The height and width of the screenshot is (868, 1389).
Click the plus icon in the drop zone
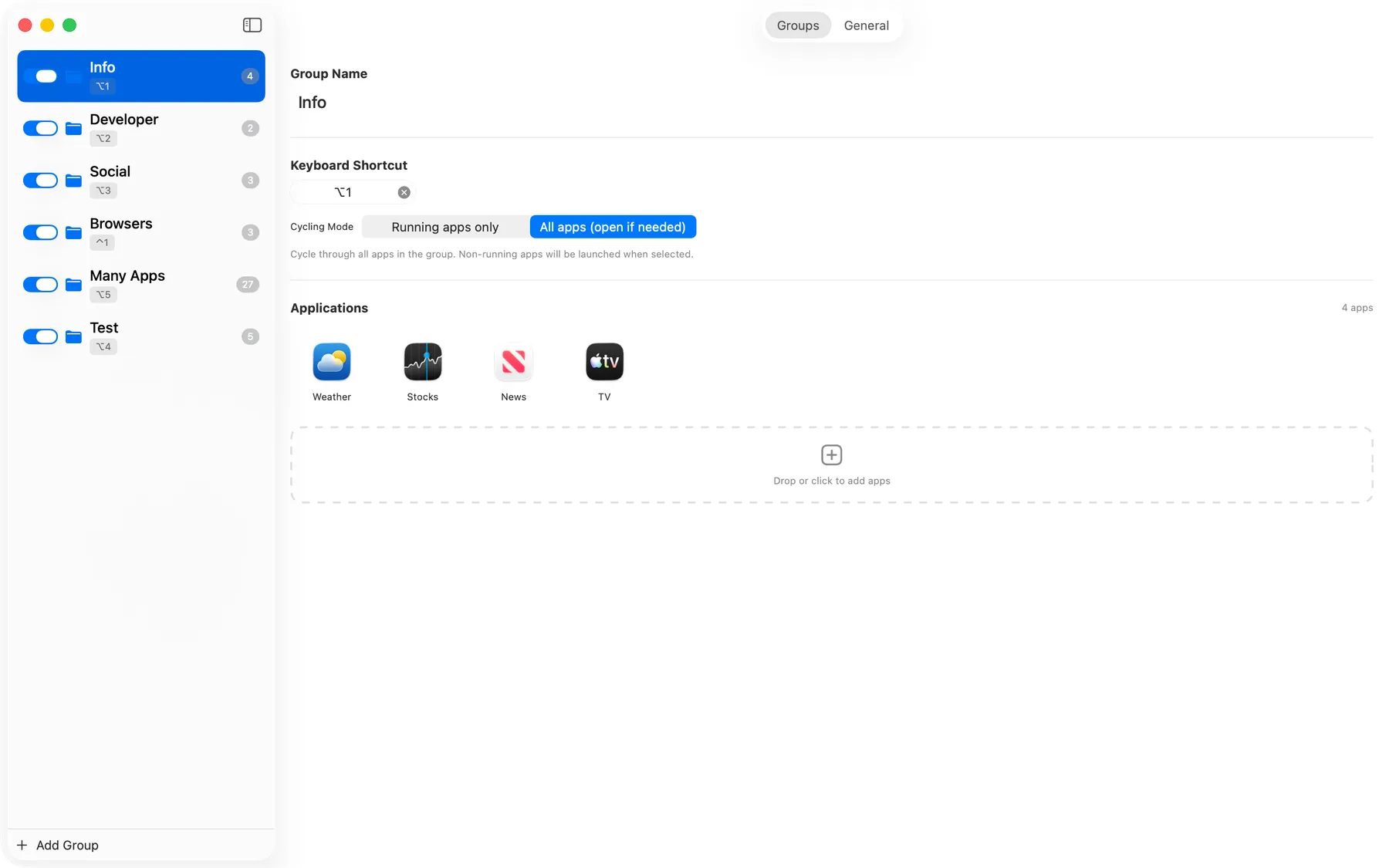[x=831, y=454]
